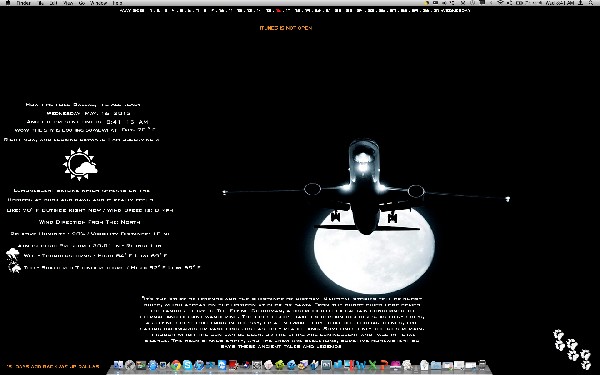Open the Trash in the Dock
The width and height of the screenshot is (600, 375).
pos(482,365)
